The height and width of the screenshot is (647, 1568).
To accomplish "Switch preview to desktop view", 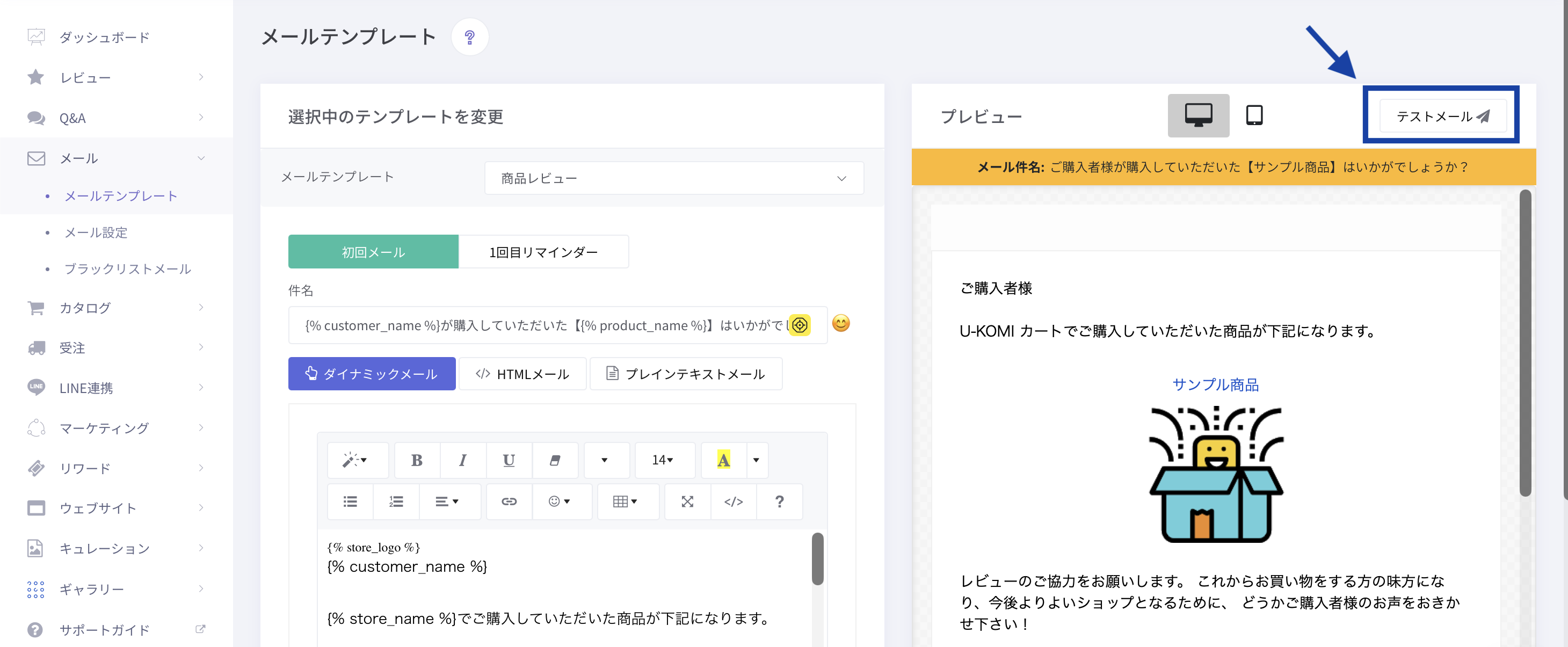I will click(x=1198, y=115).
